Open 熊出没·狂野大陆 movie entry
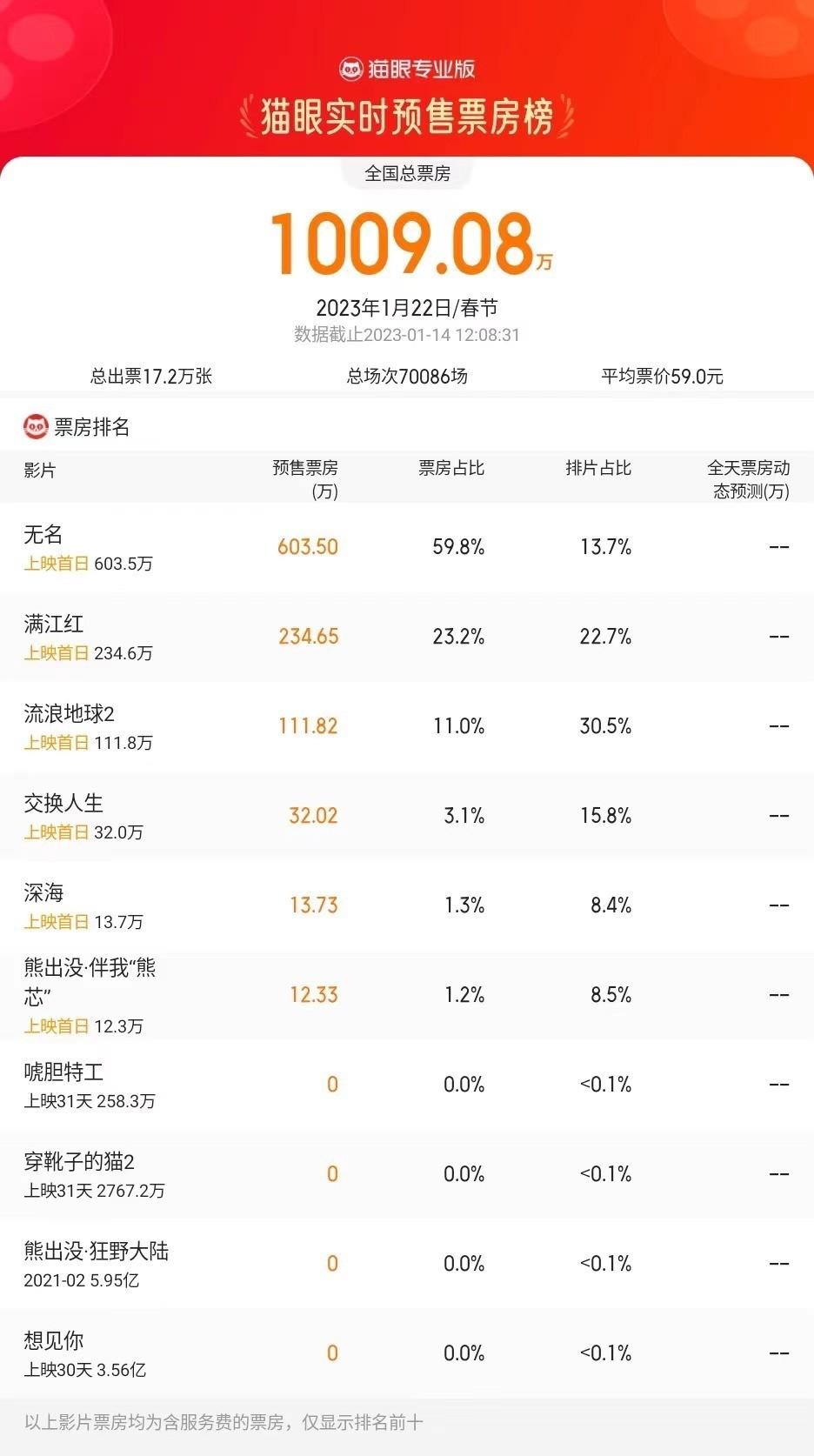 97,1251
